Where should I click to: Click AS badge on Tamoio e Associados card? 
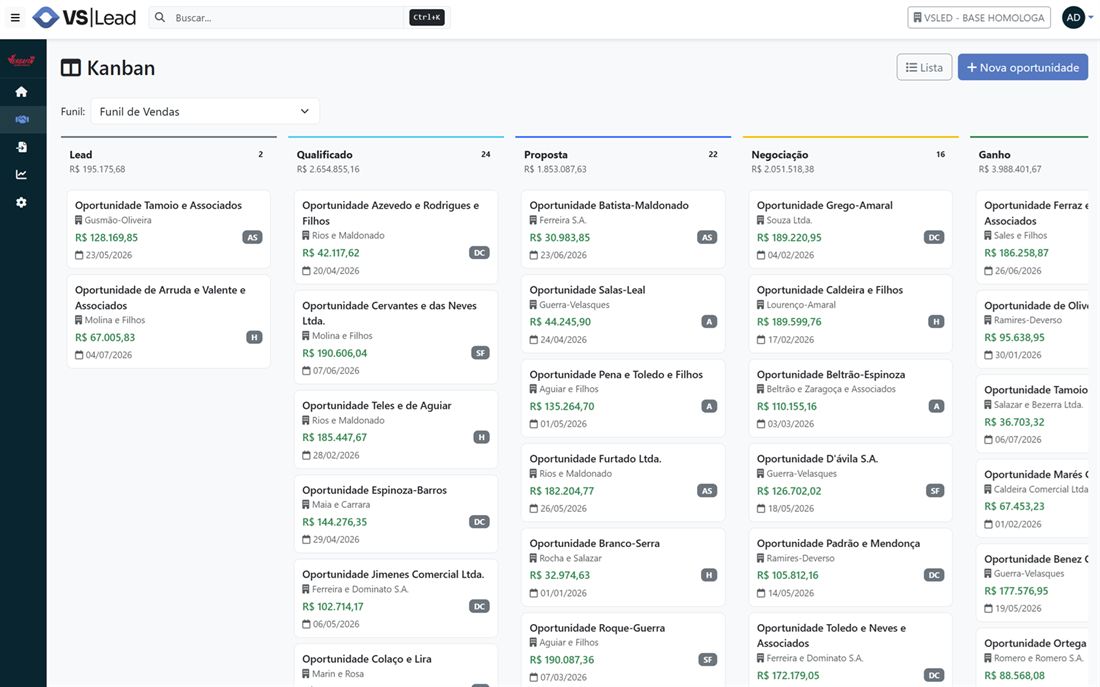(x=253, y=237)
